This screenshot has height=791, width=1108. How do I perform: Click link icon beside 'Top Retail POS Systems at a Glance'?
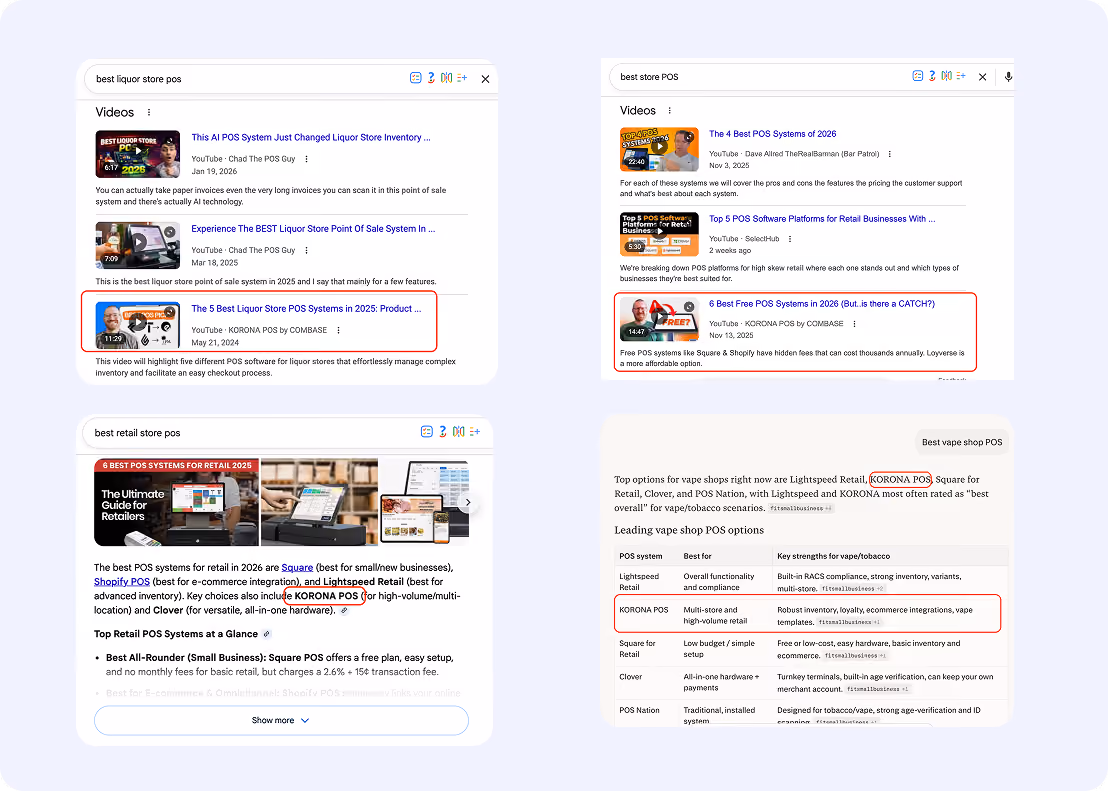coord(266,634)
